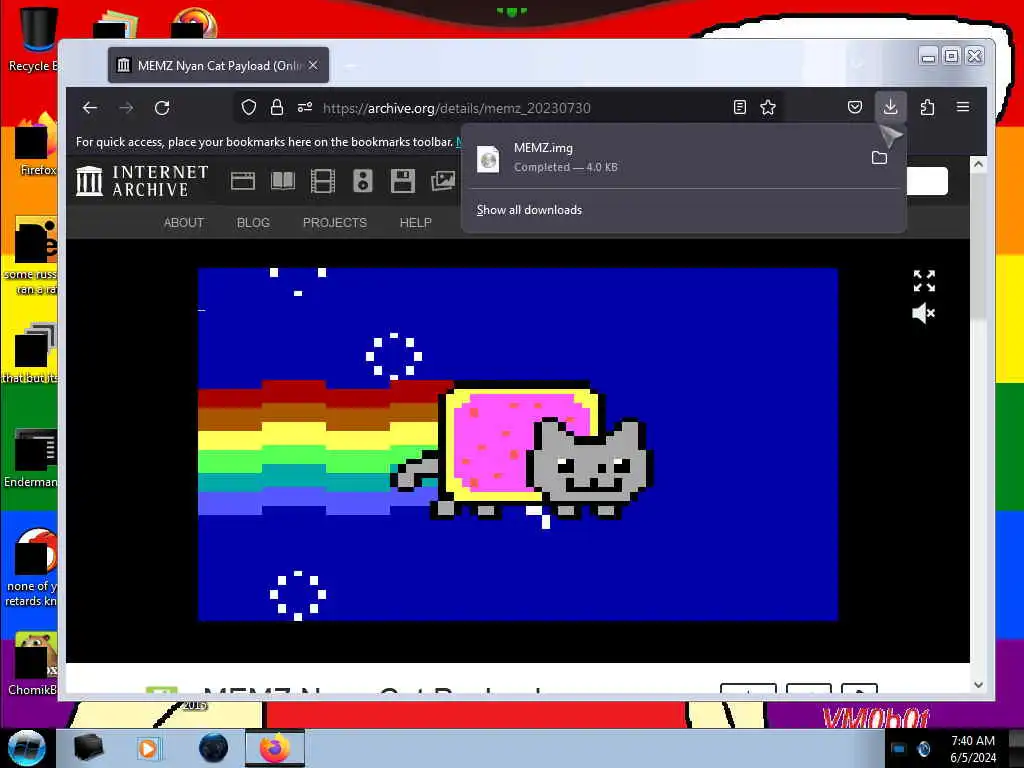This screenshot has width=1024, height=768.
Task: Click inside the Nyan Cat emulator screen
Action: 518,444
